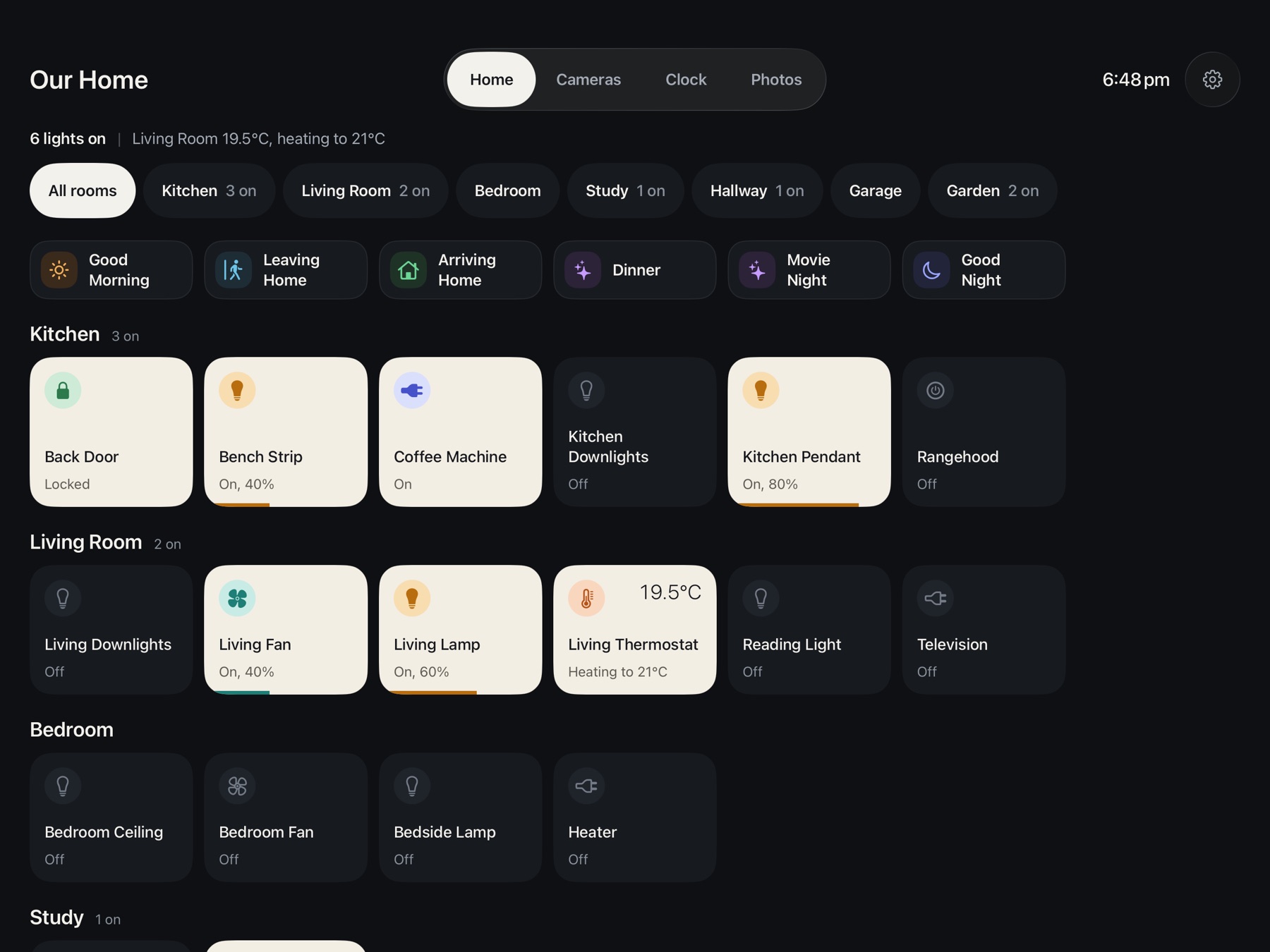Image resolution: width=1270 pixels, height=952 pixels.
Task: Toggle the Bedside Lamp tile
Action: pyautogui.click(x=461, y=817)
